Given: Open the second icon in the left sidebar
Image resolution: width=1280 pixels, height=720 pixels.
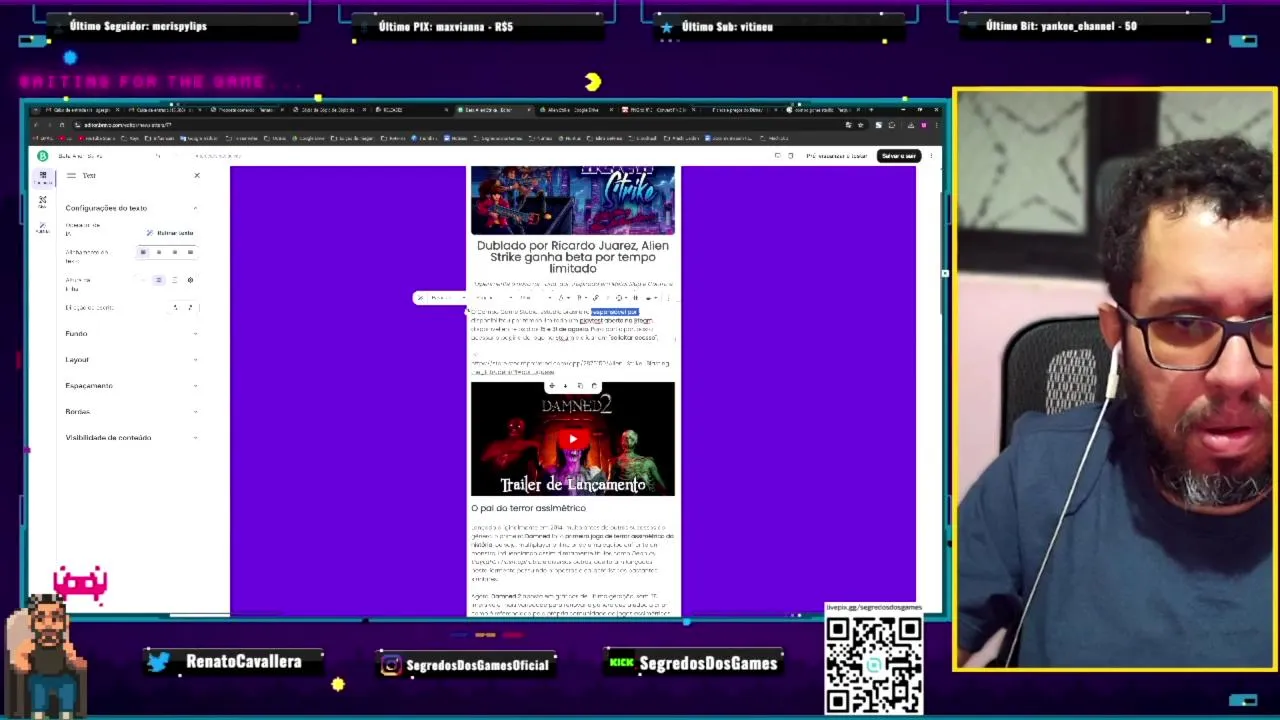Looking at the screenshot, I should click(43, 201).
